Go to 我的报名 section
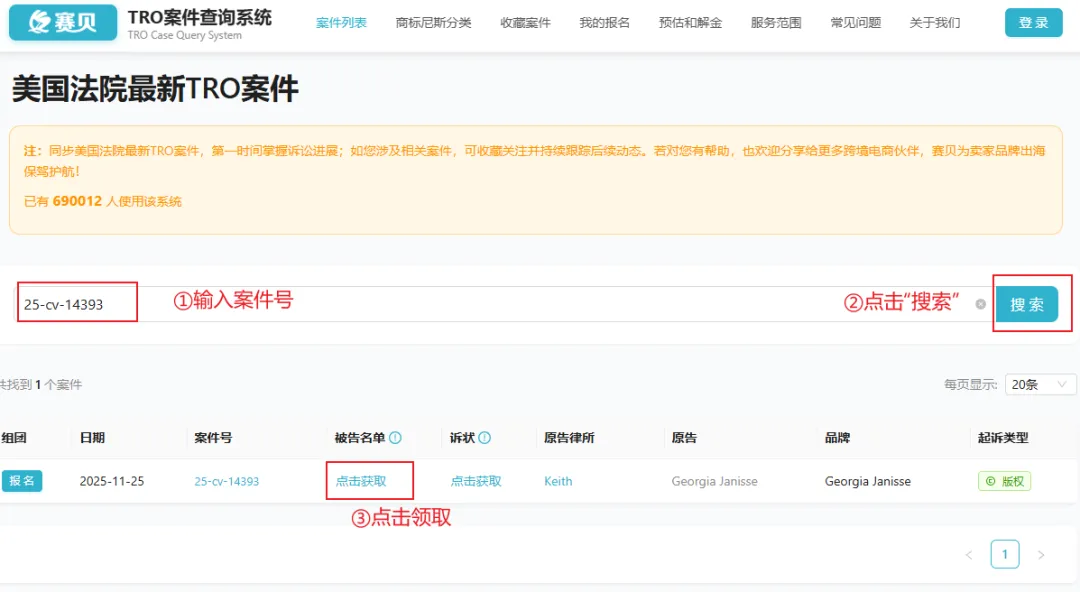The width and height of the screenshot is (1080, 592). (607, 22)
